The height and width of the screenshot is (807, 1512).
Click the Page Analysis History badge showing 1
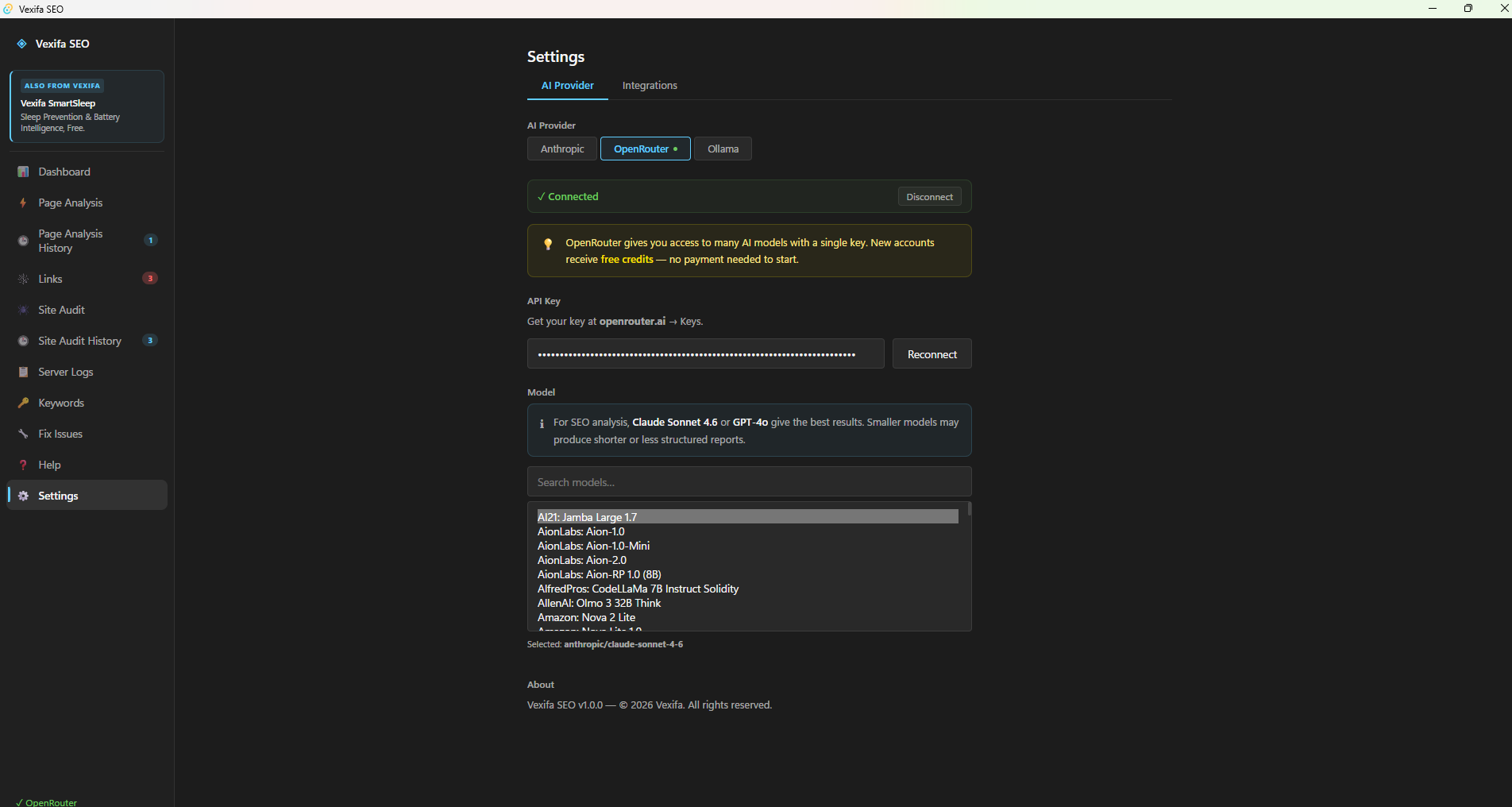151,240
